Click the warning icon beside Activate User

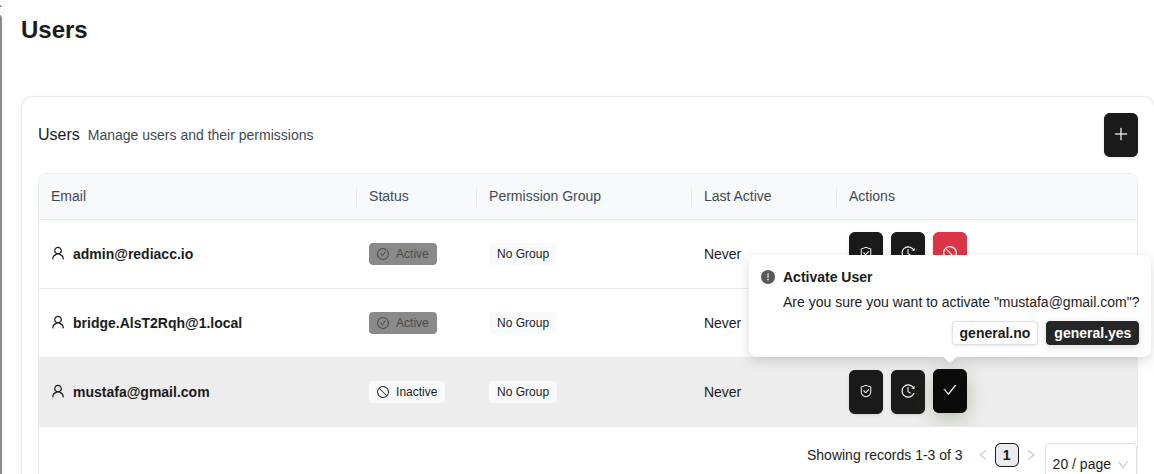(x=768, y=277)
